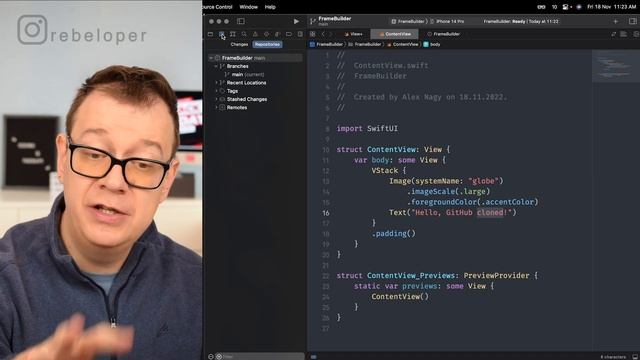
Task: Open the Window menu
Action: tap(249, 7)
